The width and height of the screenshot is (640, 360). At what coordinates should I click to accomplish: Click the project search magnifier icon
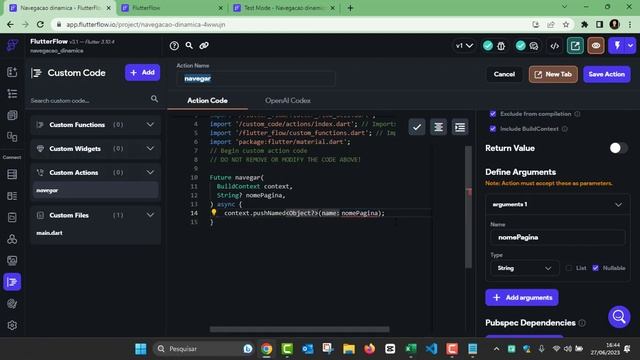(189, 45)
